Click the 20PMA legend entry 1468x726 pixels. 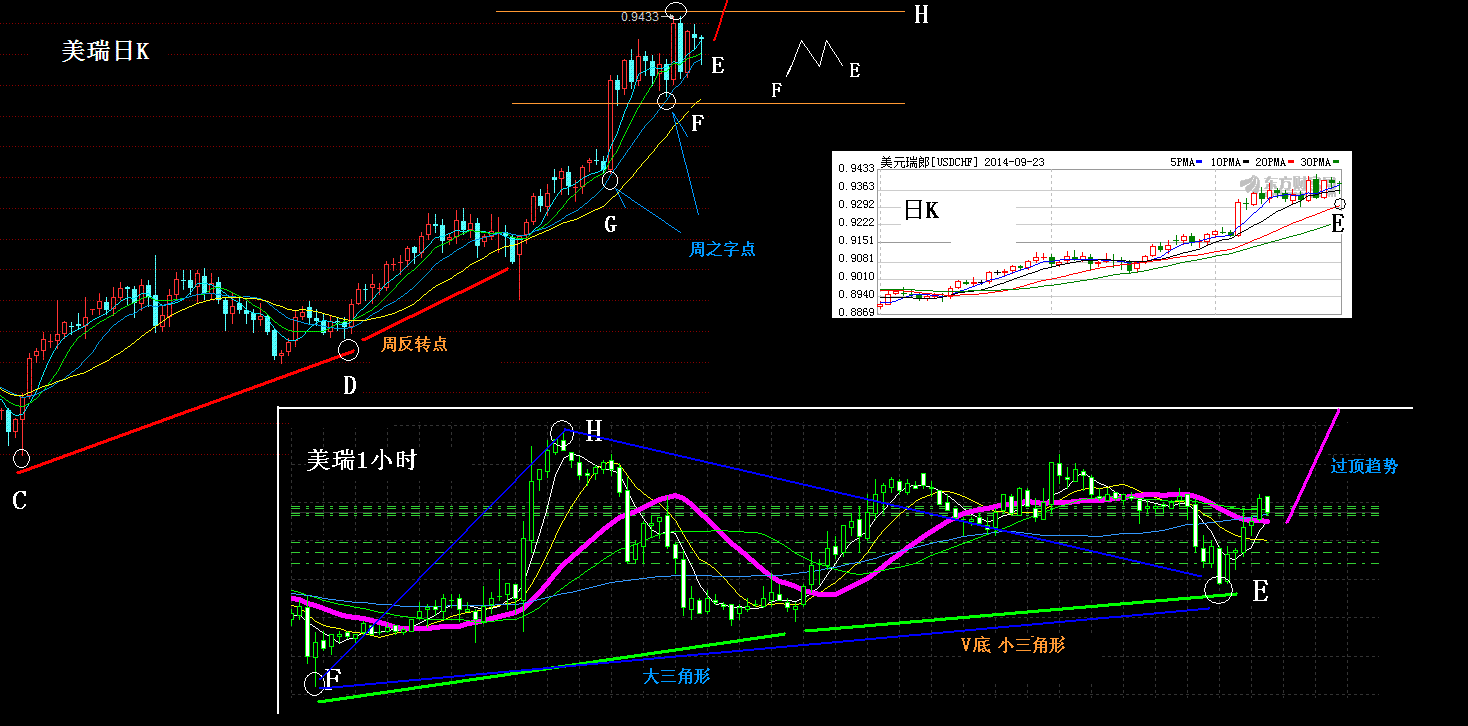click(x=1273, y=162)
